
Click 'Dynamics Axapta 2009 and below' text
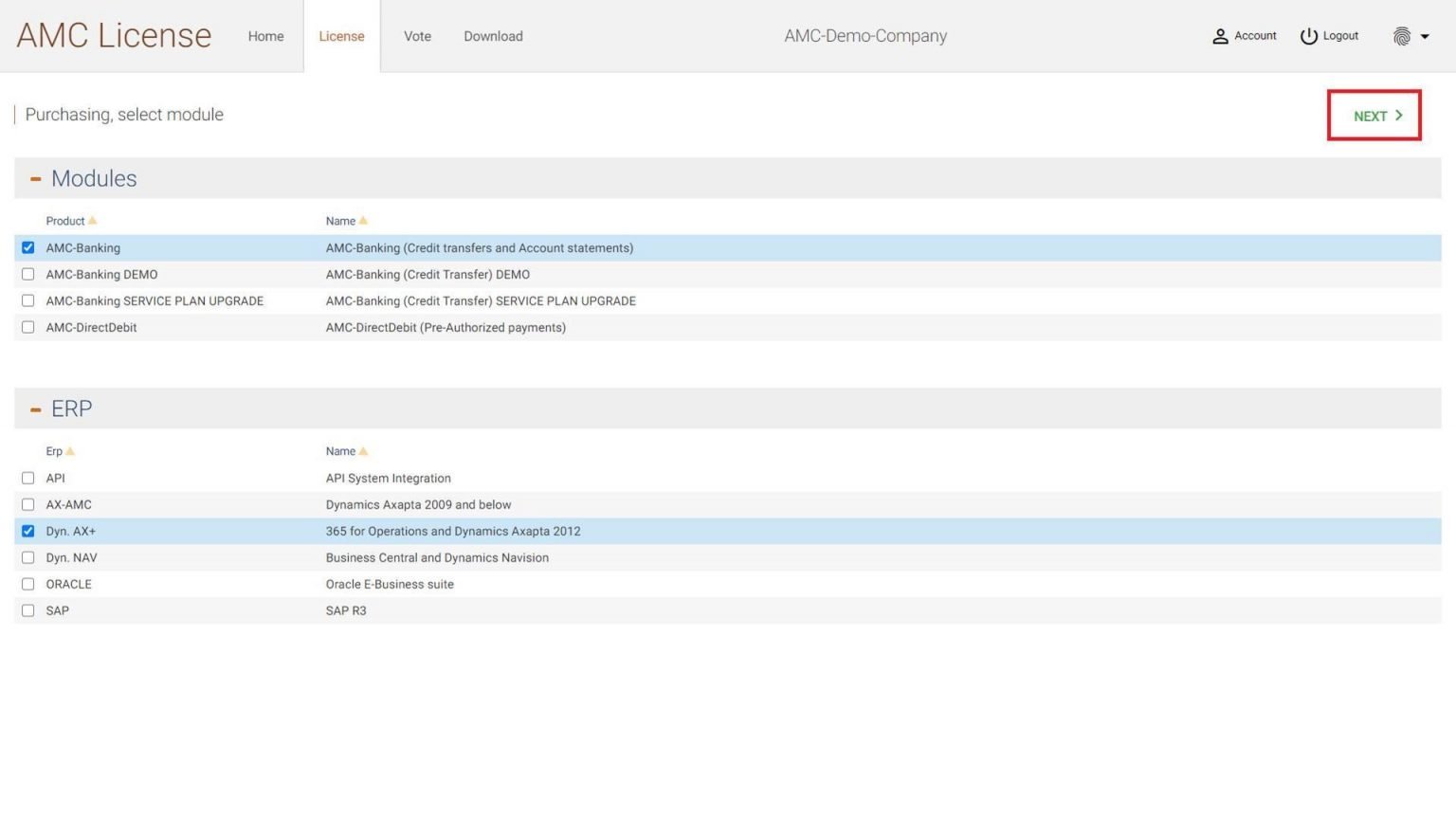click(418, 504)
